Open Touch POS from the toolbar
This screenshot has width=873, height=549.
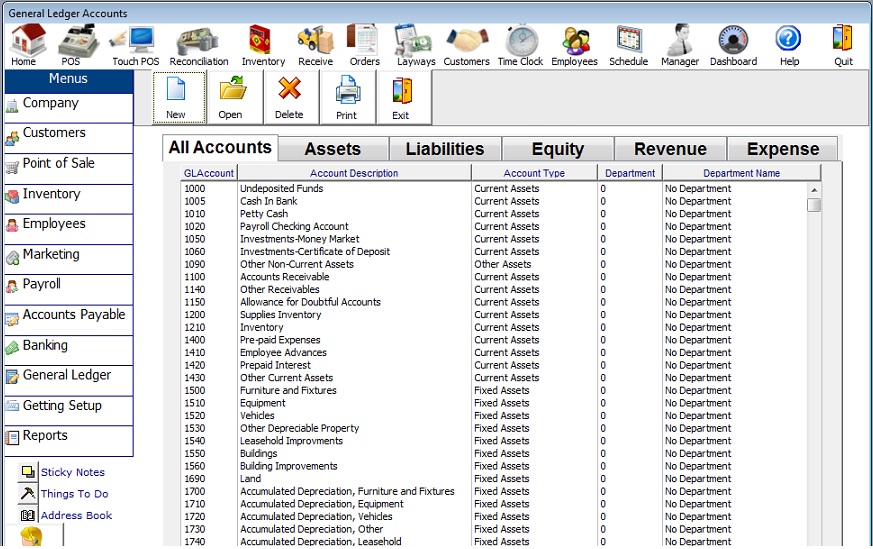click(x=135, y=45)
